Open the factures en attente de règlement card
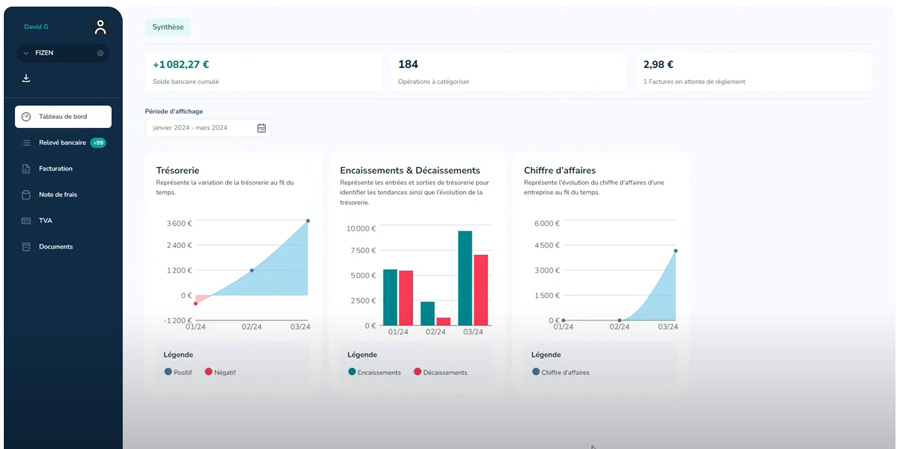The height and width of the screenshot is (449, 900). [x=753, y=71]
